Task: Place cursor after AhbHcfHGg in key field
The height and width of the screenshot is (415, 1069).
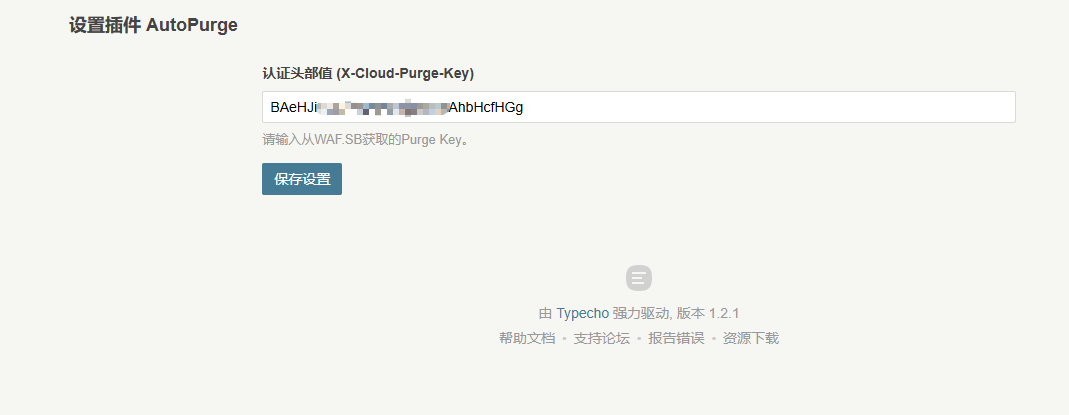Action: click(524, 108)
